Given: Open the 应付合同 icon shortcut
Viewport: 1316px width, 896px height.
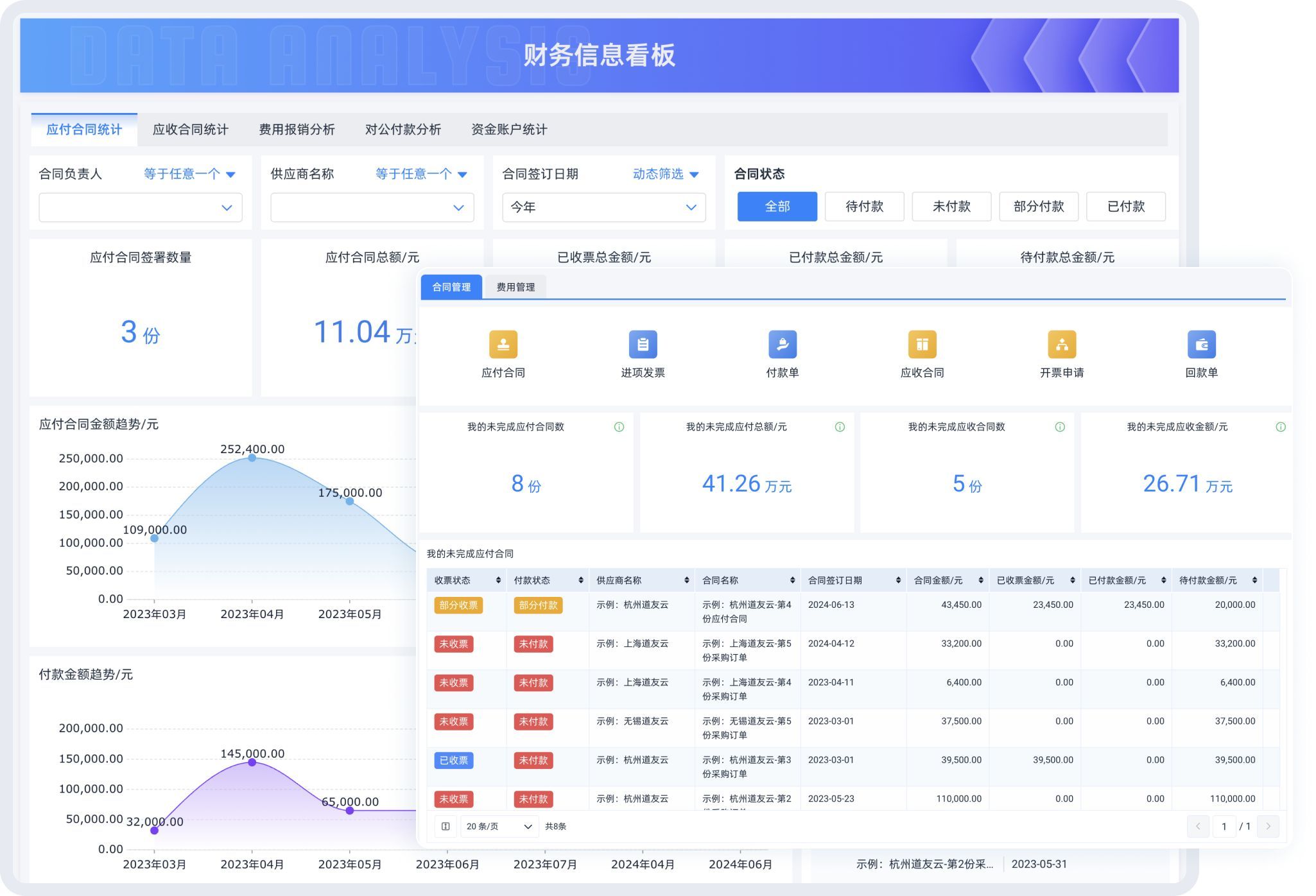Looking at the screenshot, I should tap(503, 345).
